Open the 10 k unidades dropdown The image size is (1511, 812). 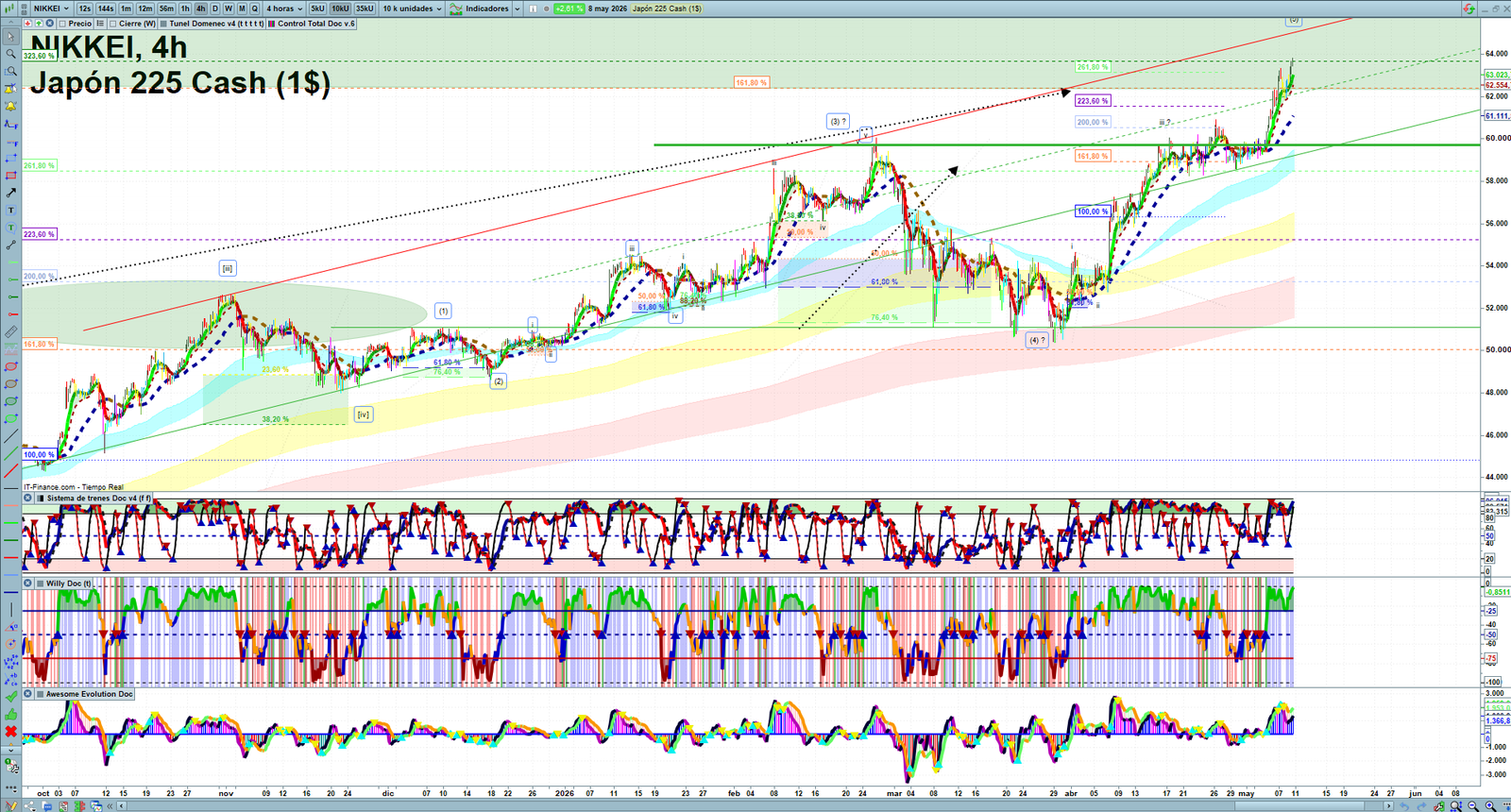[412, 8]
